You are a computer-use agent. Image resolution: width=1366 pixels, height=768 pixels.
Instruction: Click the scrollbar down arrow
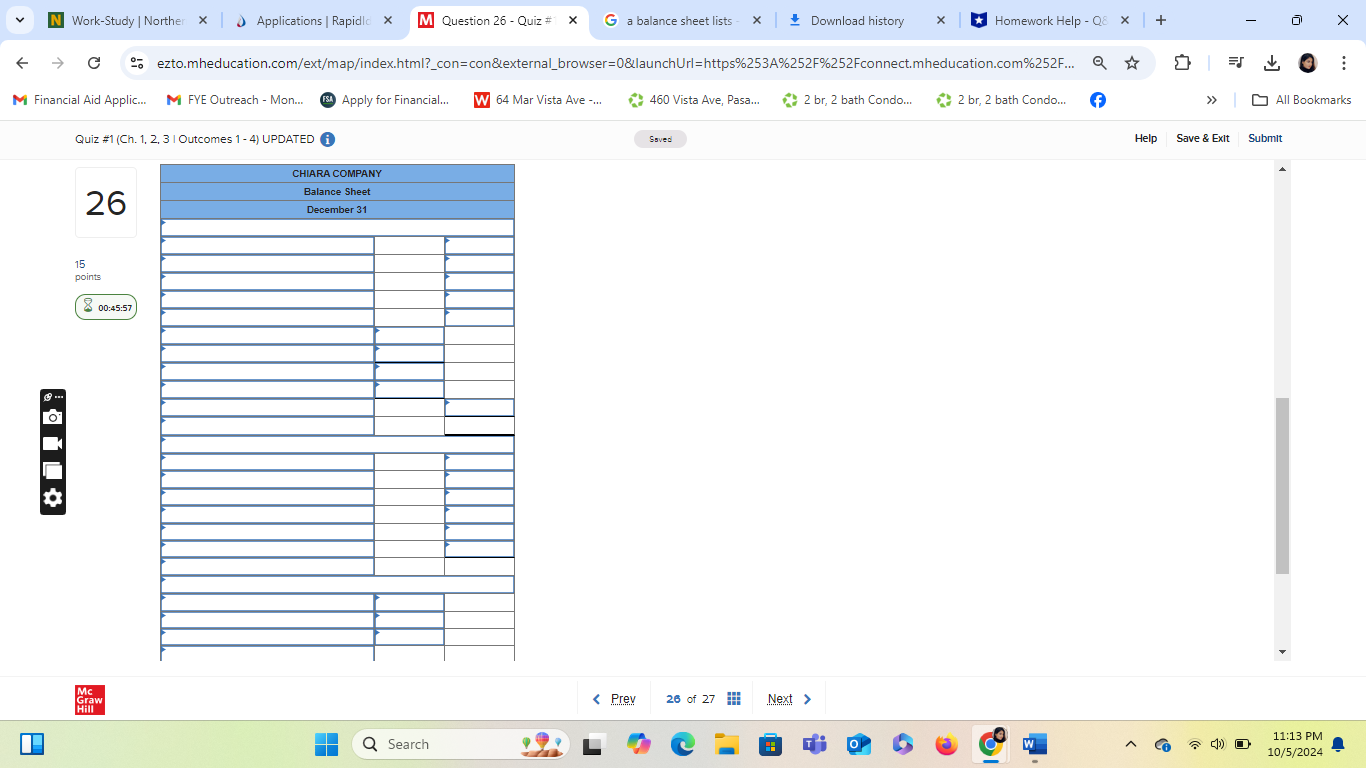(1282, 652)
